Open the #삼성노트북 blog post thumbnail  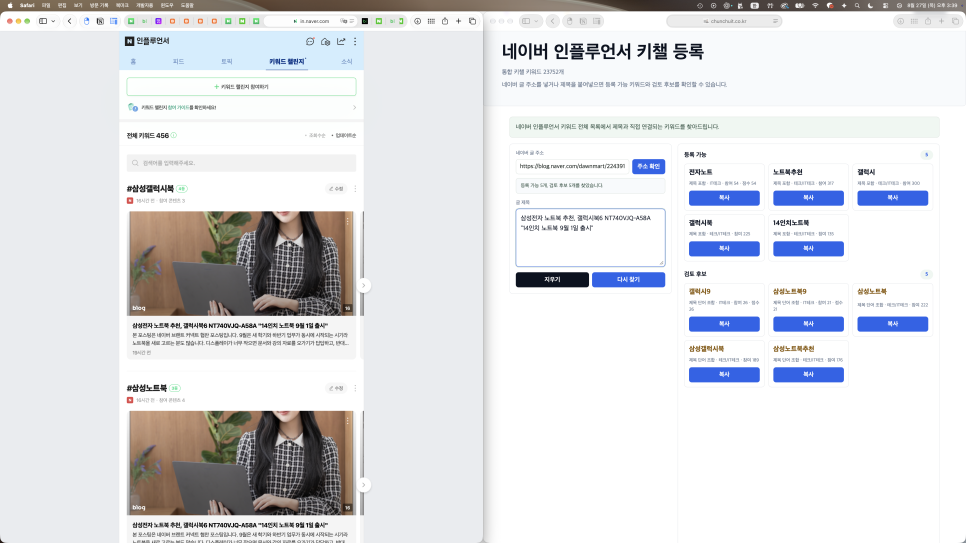(242, 463)
